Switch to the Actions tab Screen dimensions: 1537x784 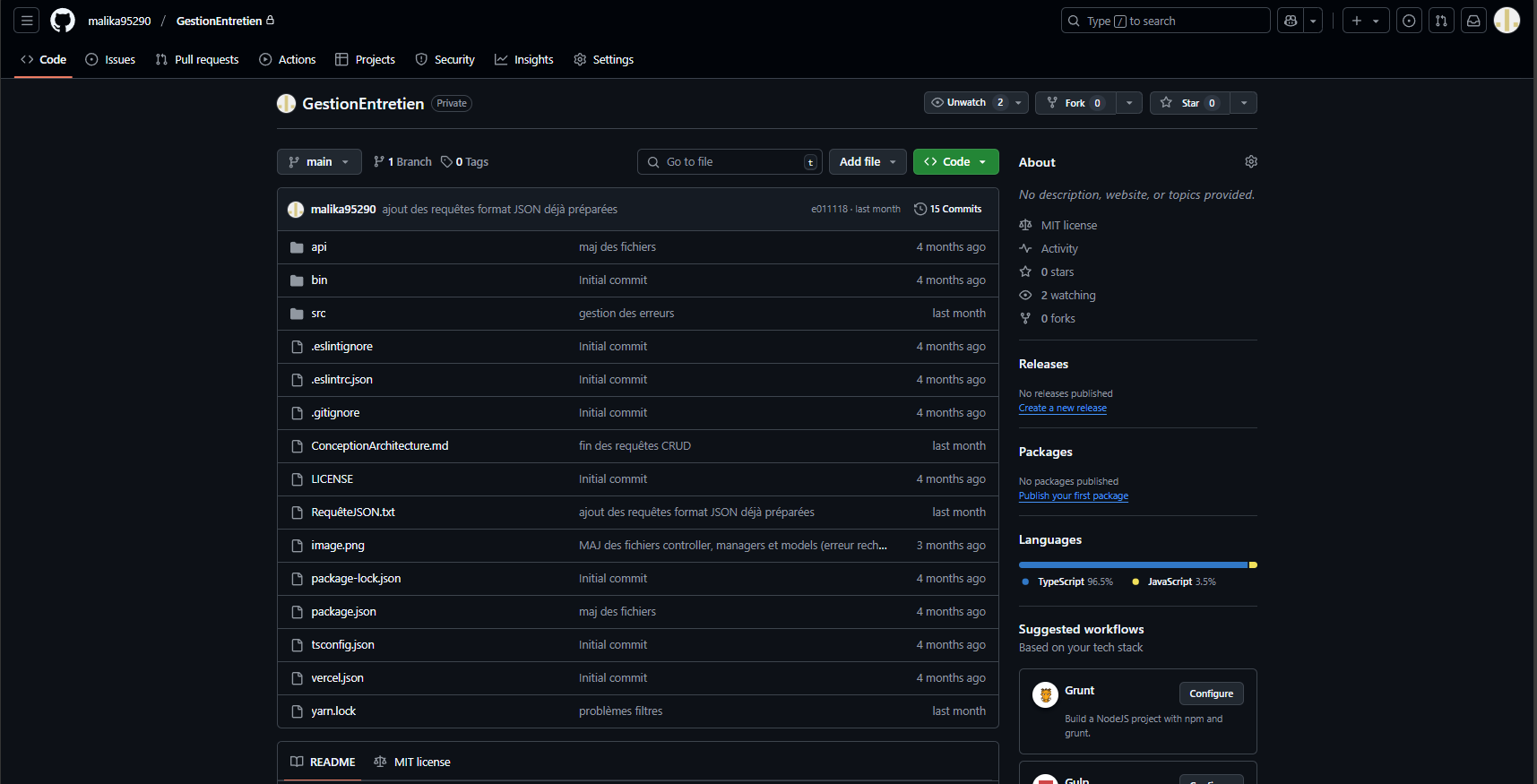[288, 60]
